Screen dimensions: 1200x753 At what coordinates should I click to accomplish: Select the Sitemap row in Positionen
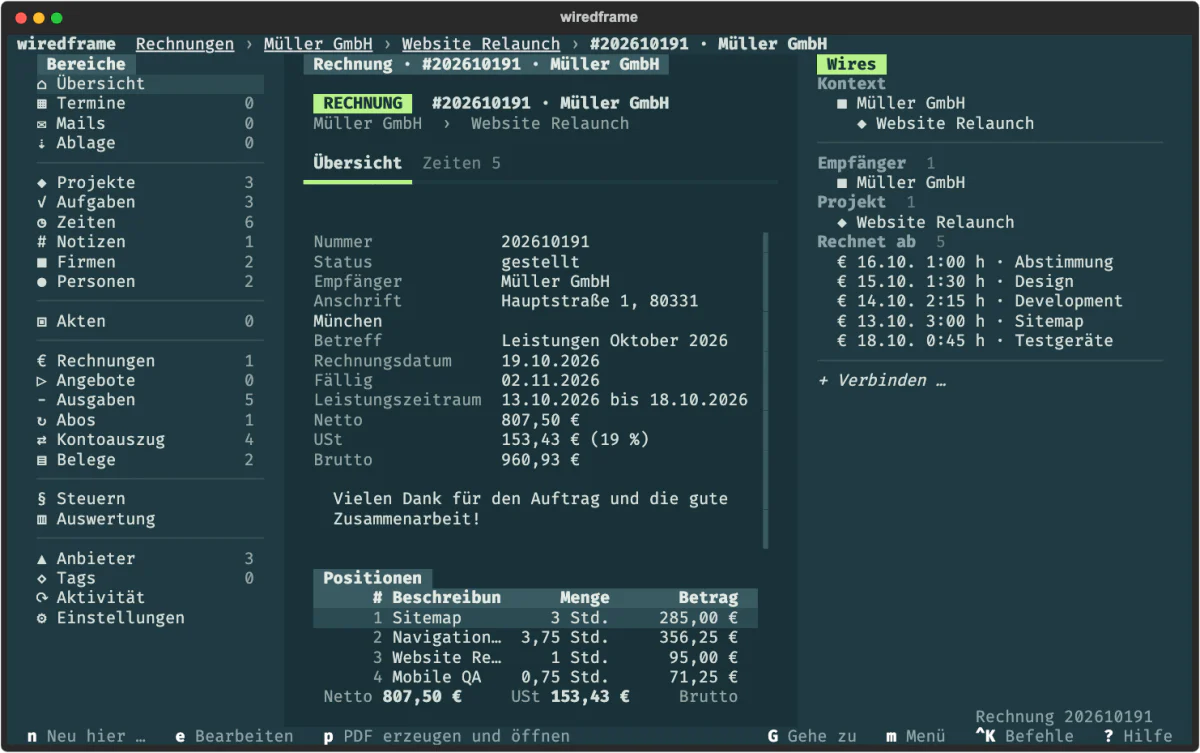535,618
